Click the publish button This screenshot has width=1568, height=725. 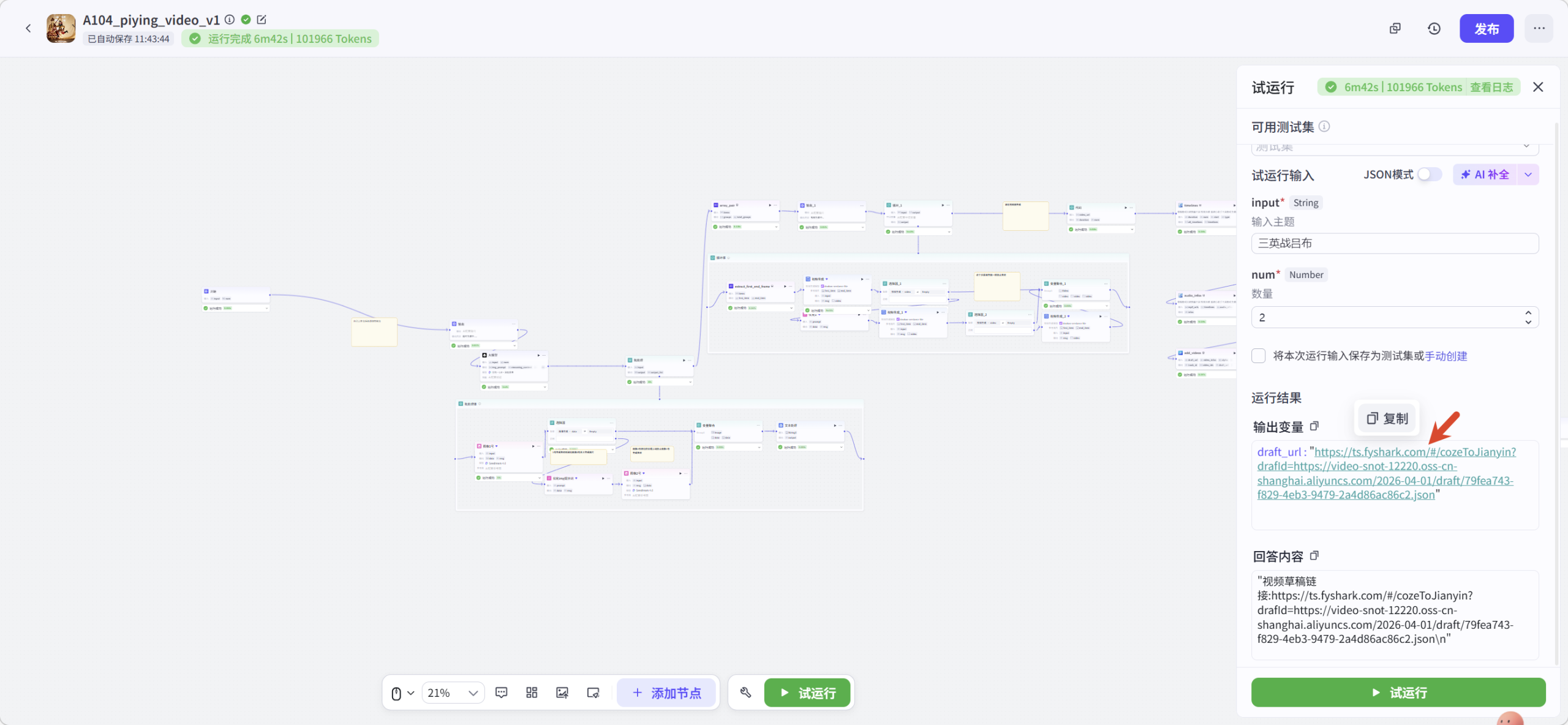tap(1486, 28)
